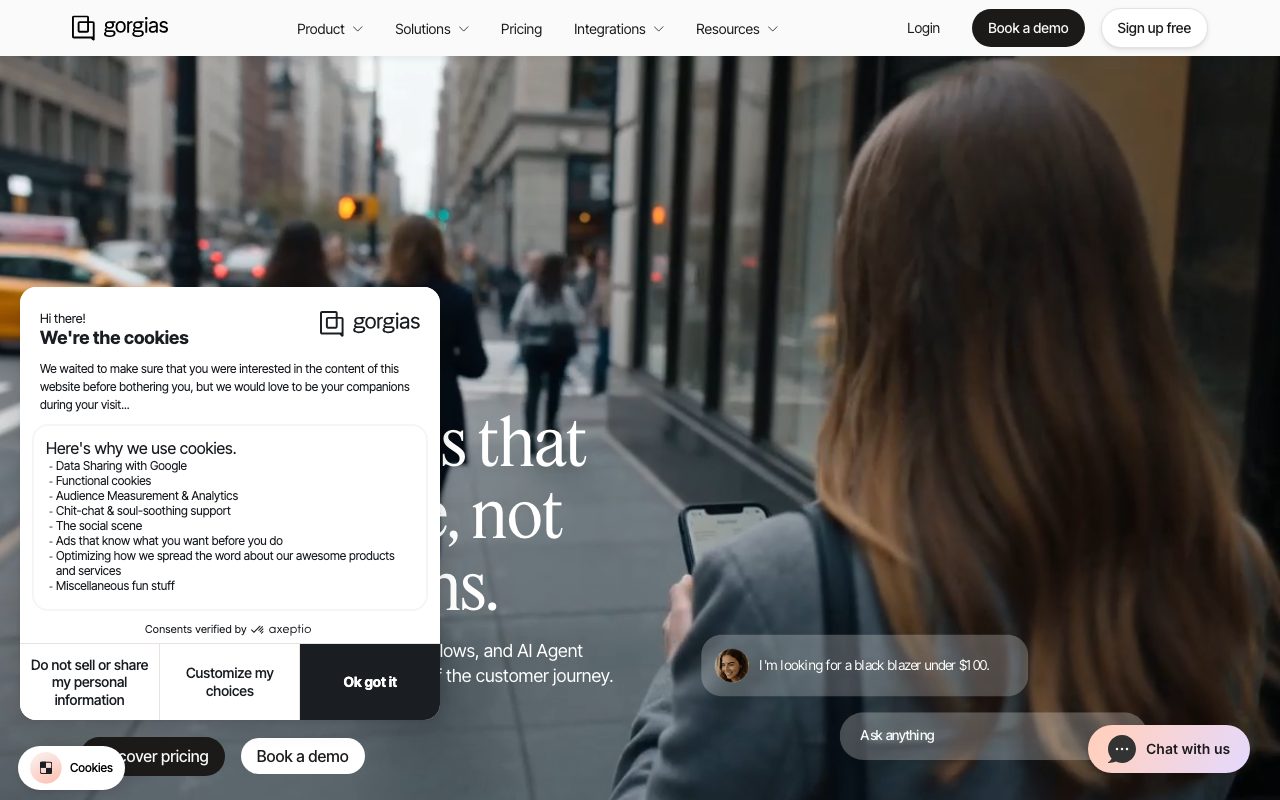Click 'Functional cookies' list item
The height and width of the screenshot is (800, 1280).
coord(104,481)
